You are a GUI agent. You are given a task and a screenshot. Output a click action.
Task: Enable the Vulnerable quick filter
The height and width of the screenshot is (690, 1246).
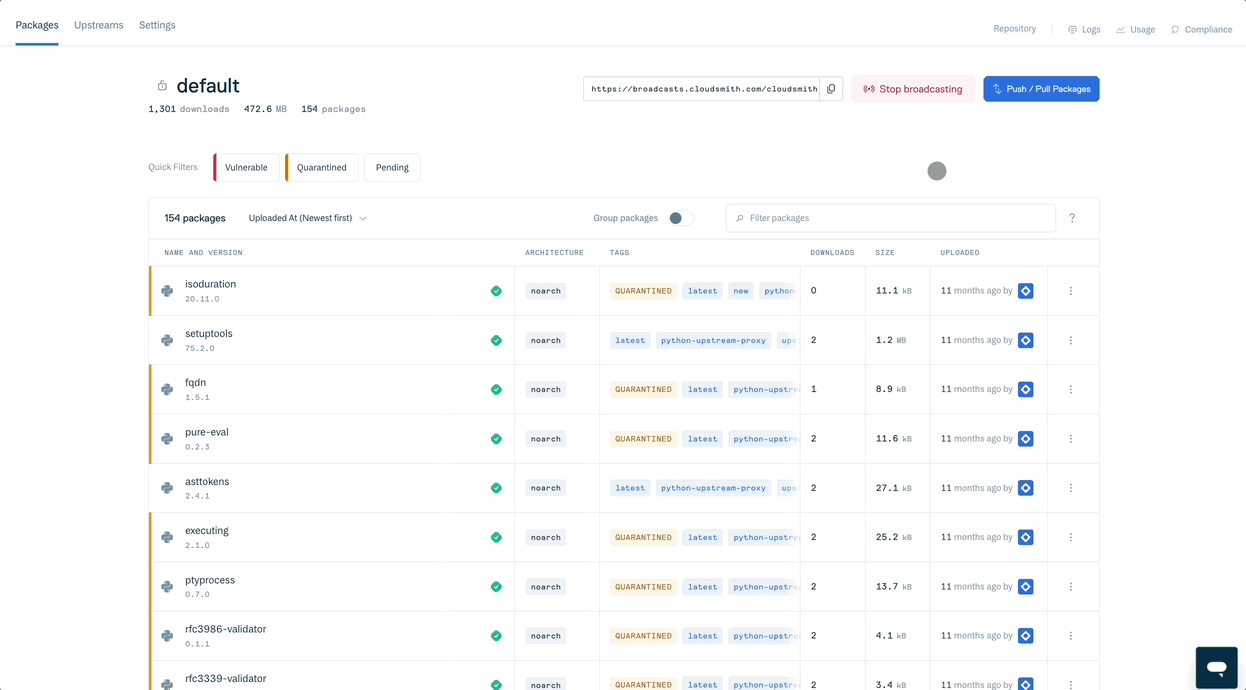(246, 167)
